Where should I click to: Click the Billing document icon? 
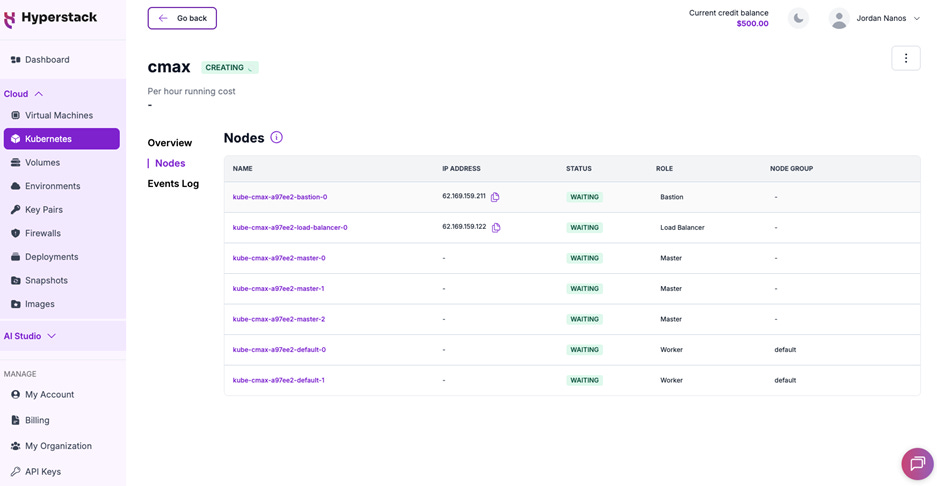tap(16, 420)
